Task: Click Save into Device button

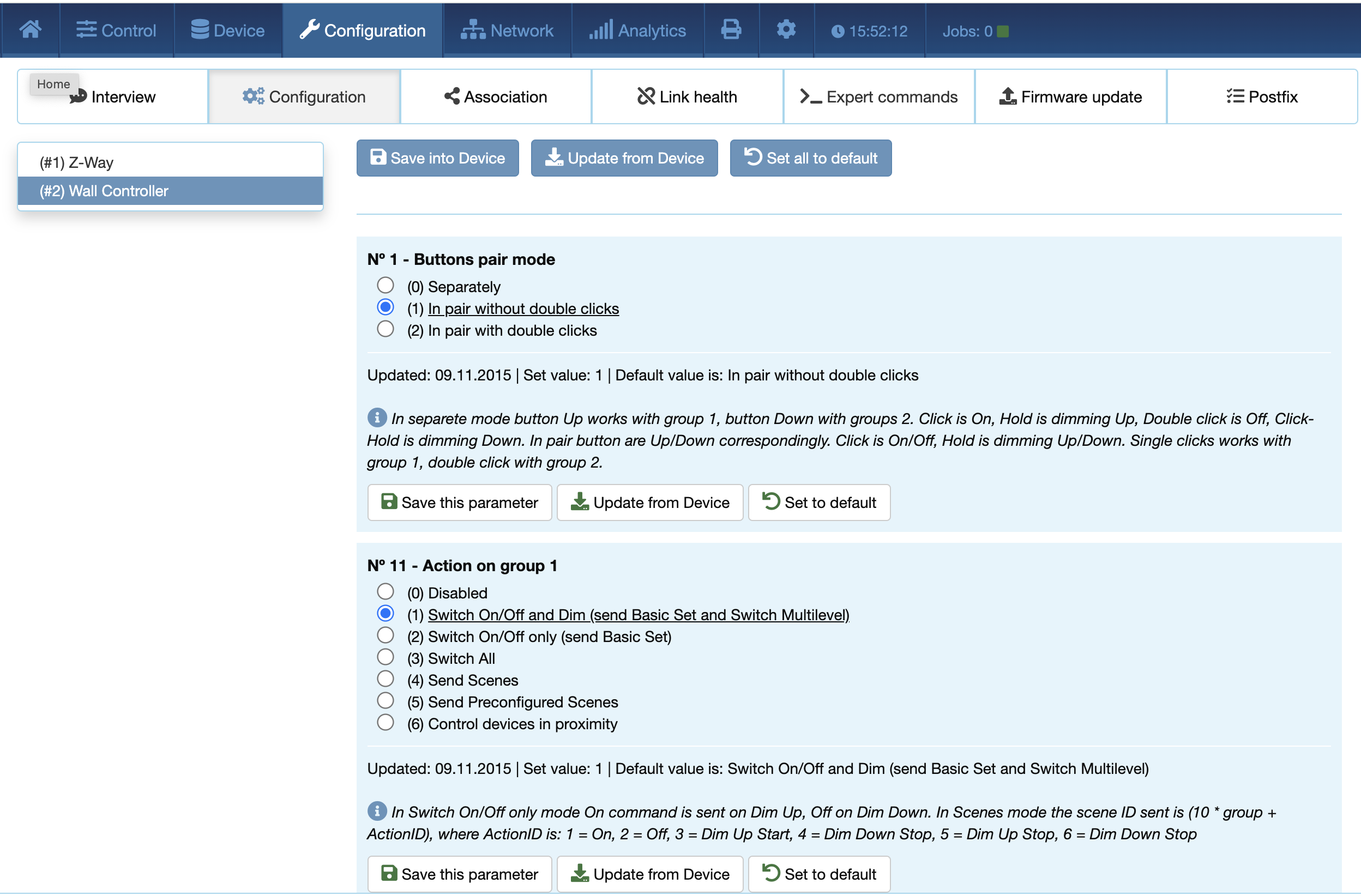Action: [x=437, y=158]
